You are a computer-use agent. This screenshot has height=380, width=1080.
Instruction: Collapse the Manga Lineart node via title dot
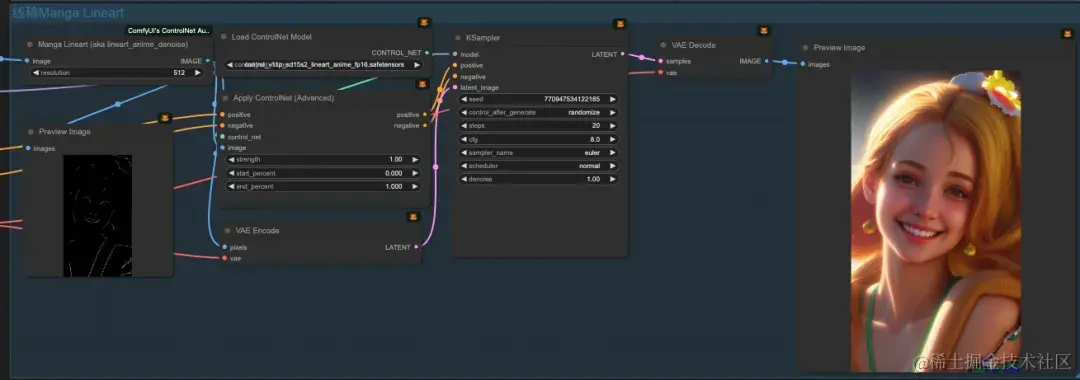click(x=30, y=44)
